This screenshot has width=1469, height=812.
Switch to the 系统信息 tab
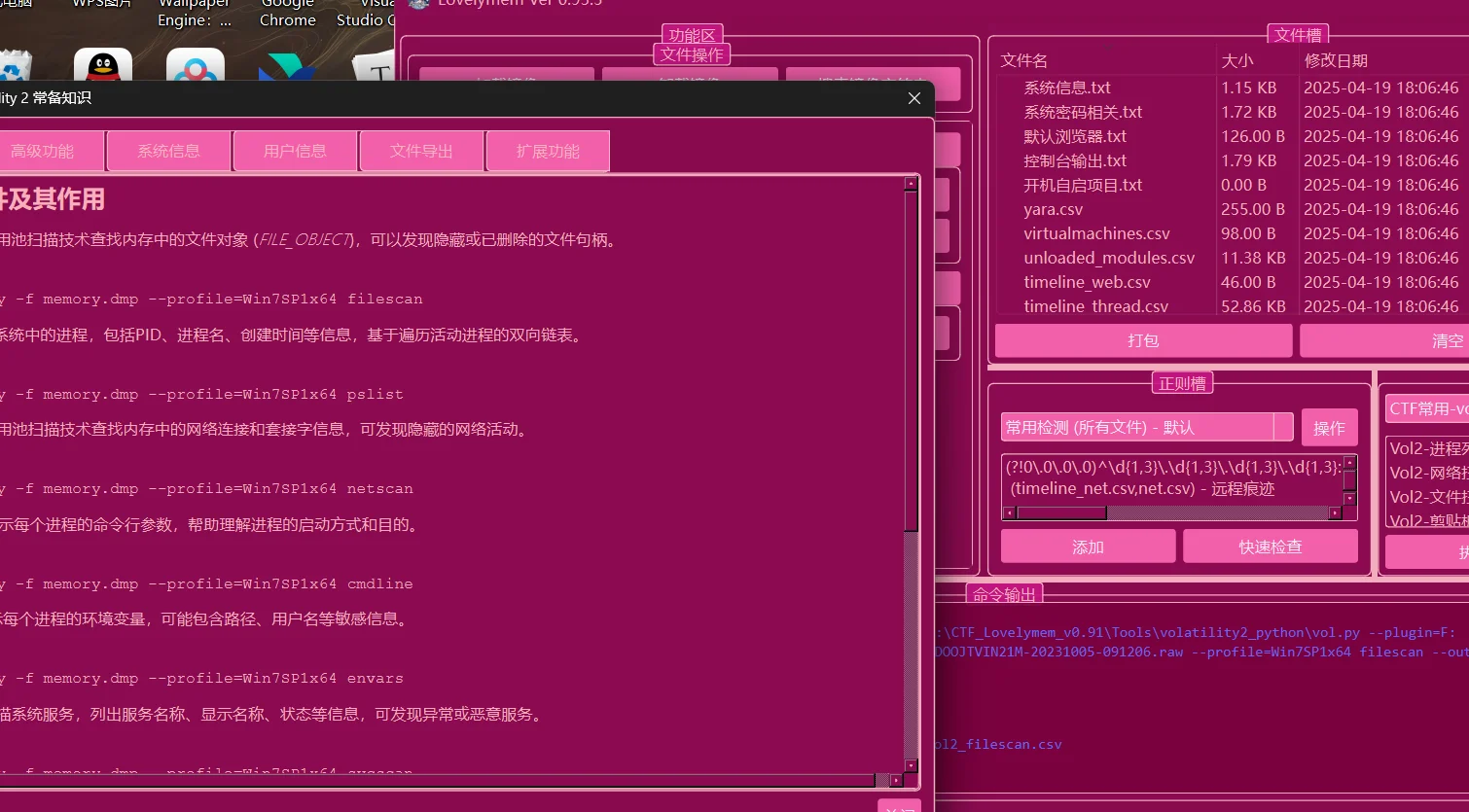click(x=168, y=151)
